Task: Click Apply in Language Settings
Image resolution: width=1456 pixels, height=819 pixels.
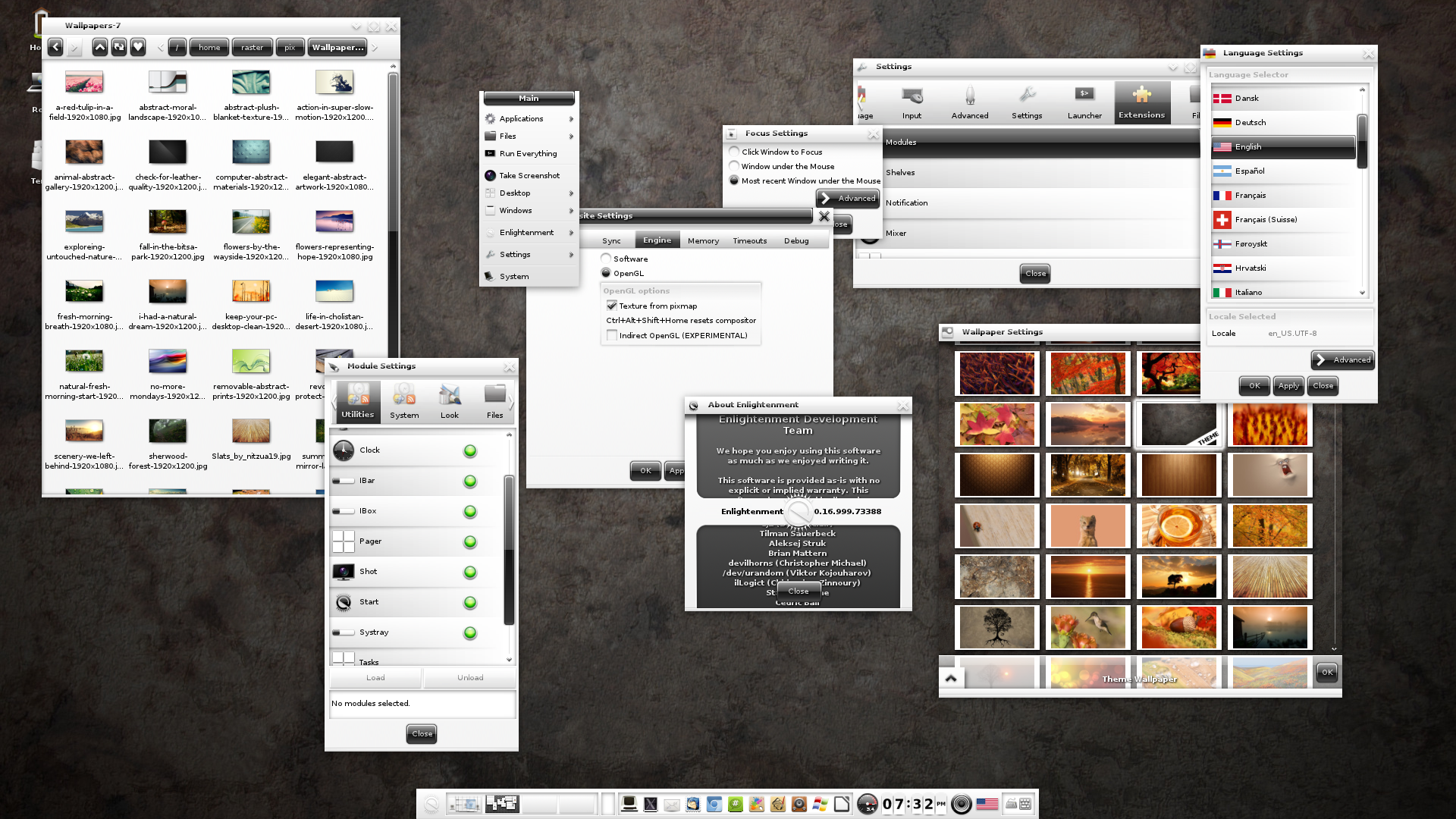Action: (1288, 386)
